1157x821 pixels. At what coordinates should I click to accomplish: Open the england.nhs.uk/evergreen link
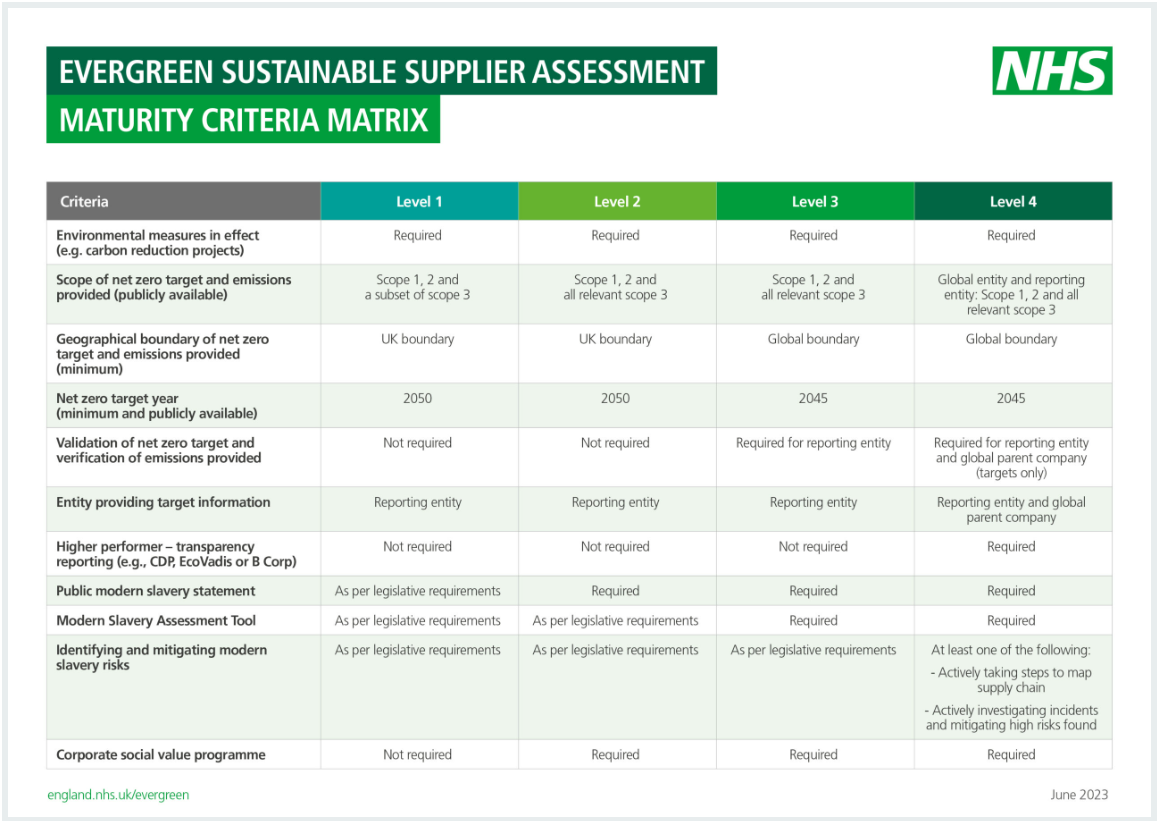(118, 794)
